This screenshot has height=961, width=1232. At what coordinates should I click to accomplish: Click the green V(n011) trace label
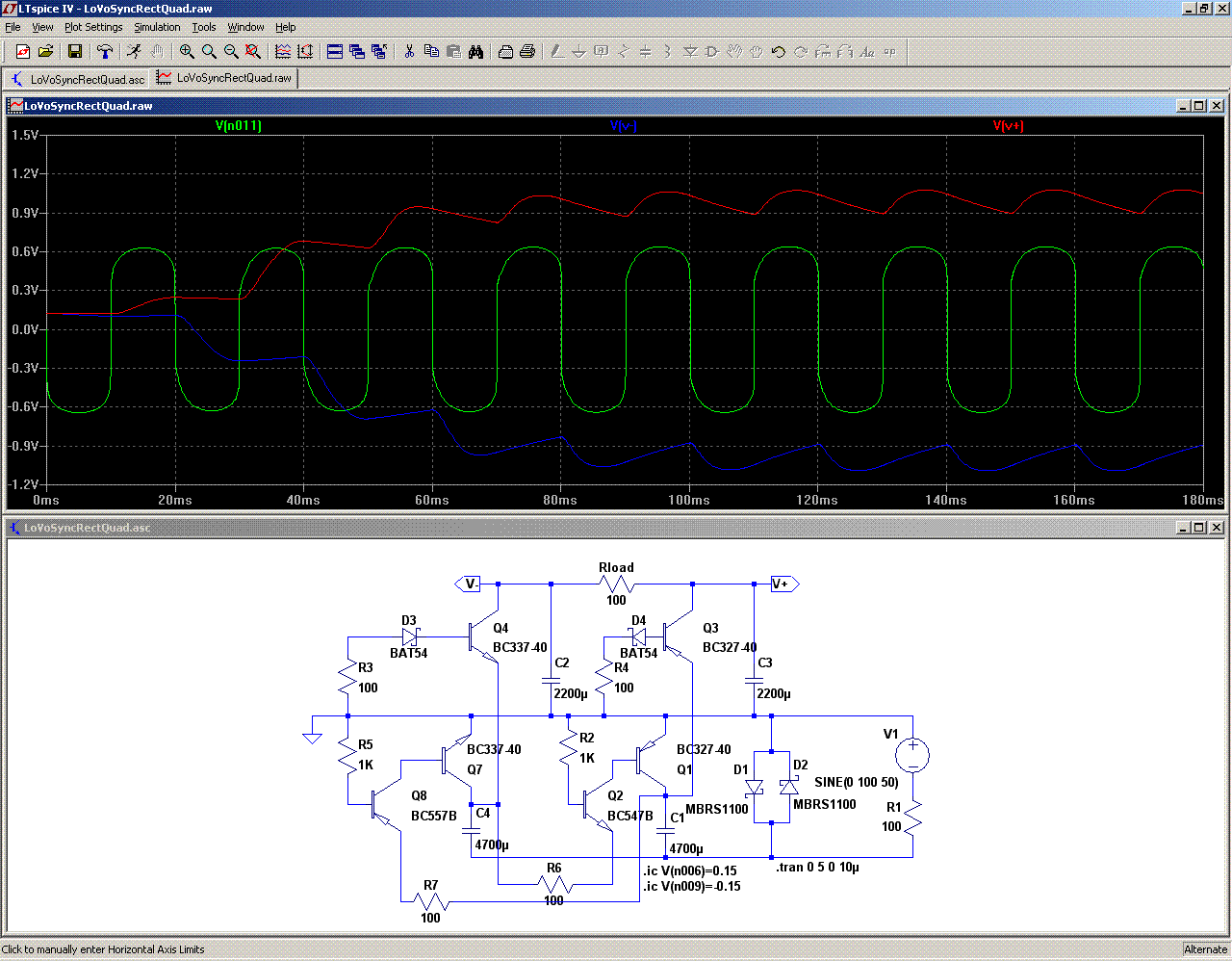[238, 125]
